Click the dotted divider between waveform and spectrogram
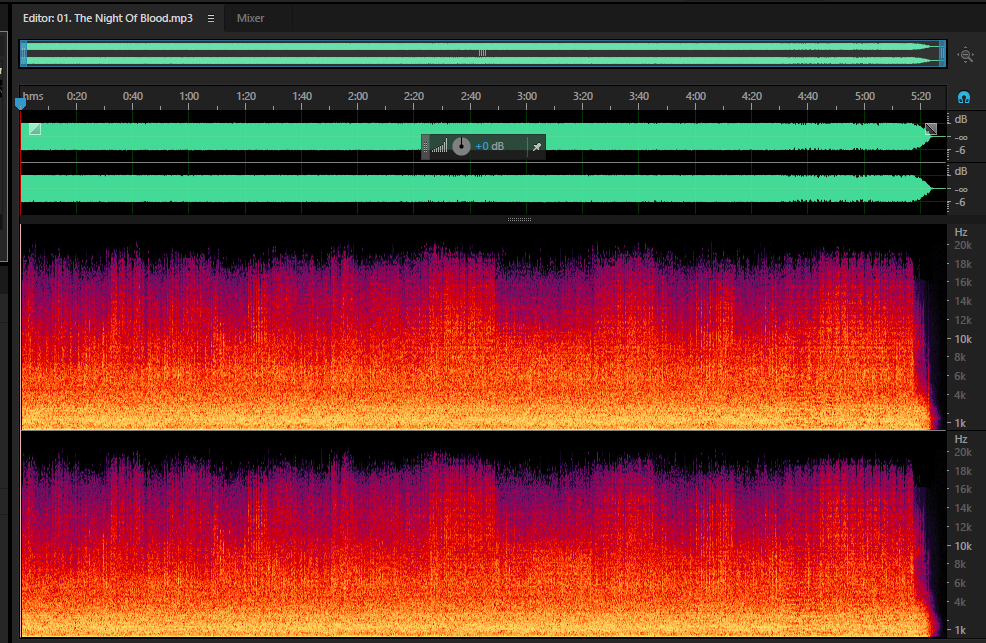Screen dimensions: 986x643 (x=519, y=219)
